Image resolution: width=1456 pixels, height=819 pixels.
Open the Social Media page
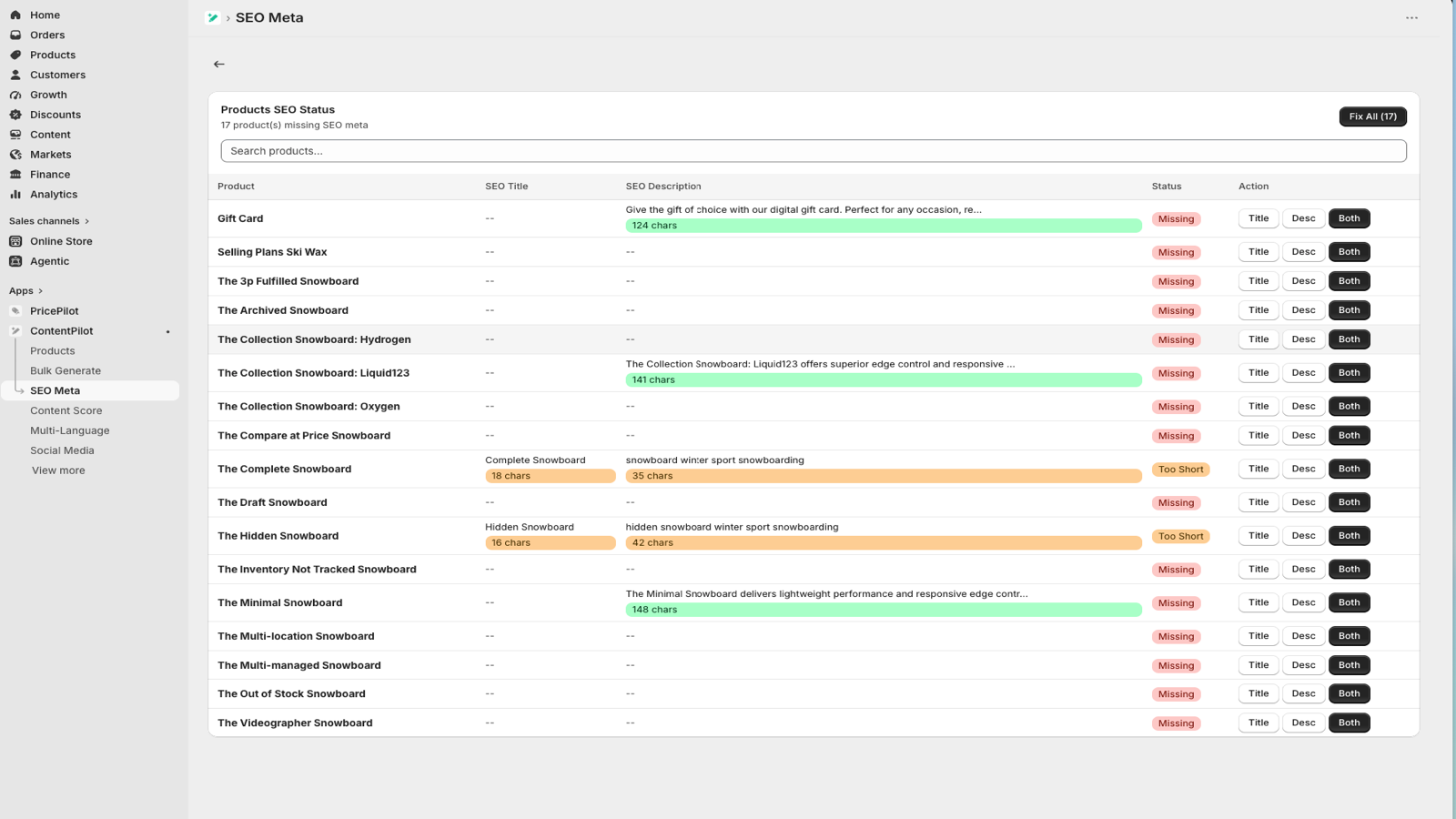pyautogui.click(x=62, y=450)
